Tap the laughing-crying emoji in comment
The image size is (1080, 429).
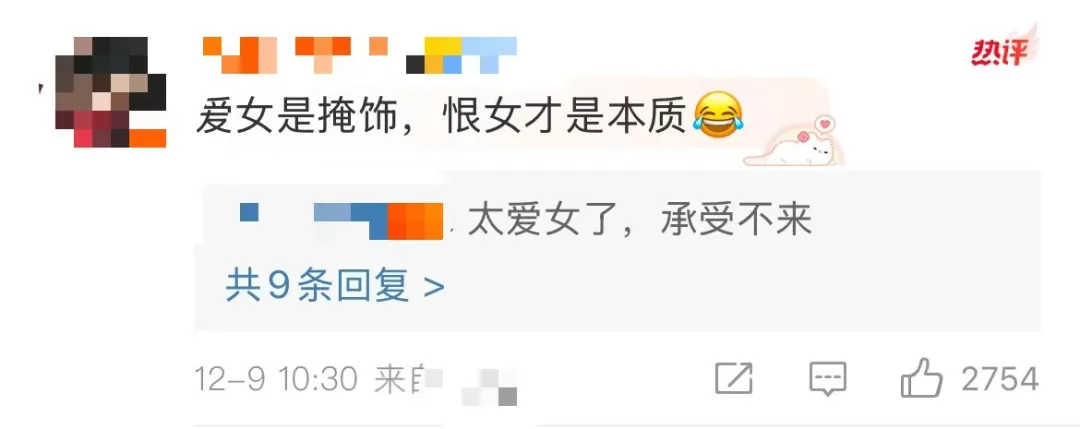coord(718,117)
